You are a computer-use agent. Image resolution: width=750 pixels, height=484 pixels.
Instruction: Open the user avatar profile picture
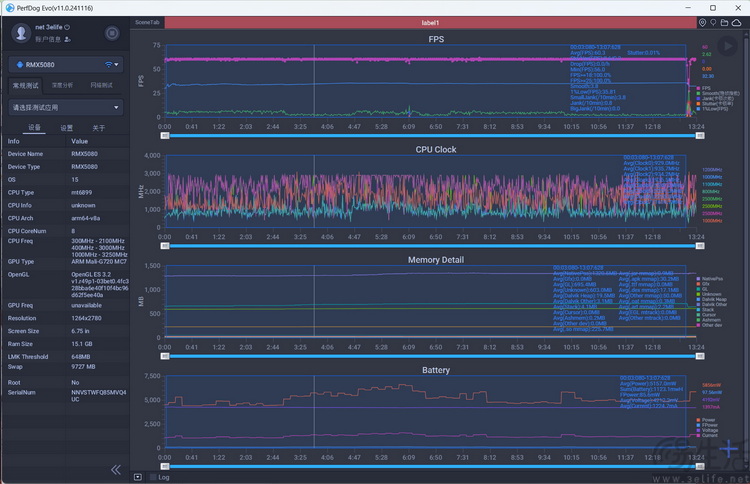(21, 33)
